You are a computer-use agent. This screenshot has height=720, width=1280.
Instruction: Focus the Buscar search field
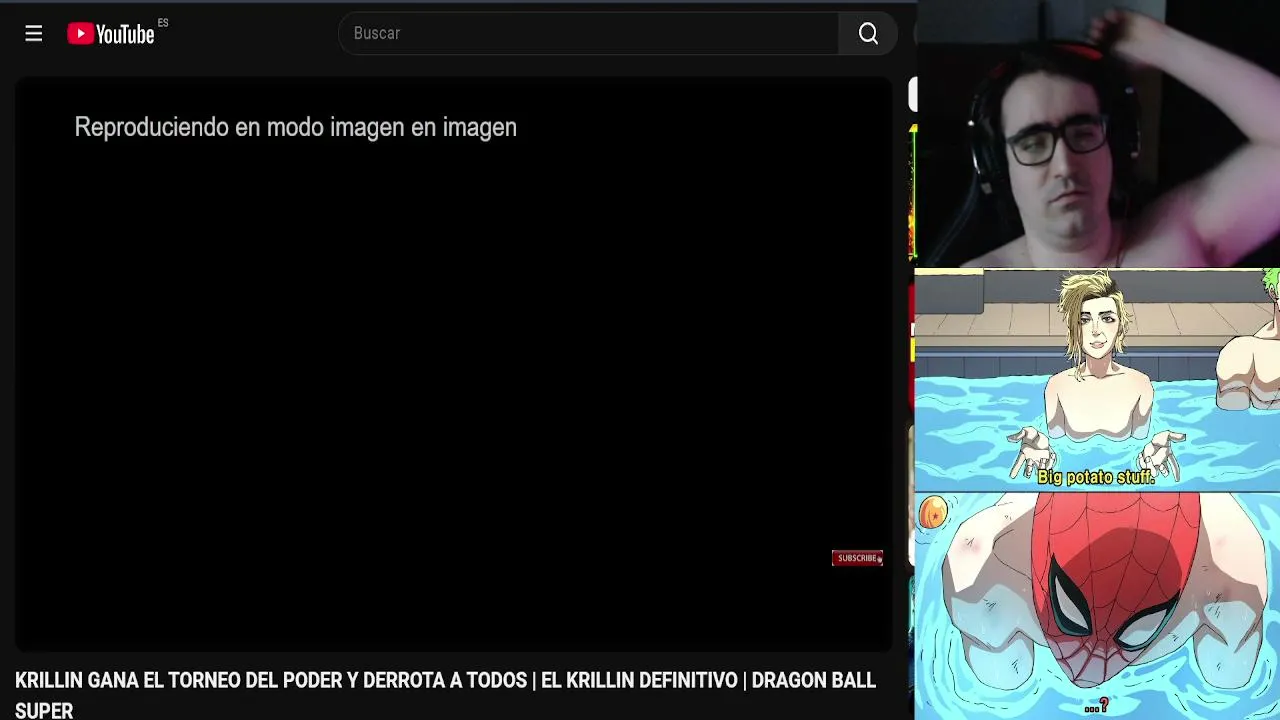coord(589,33)
